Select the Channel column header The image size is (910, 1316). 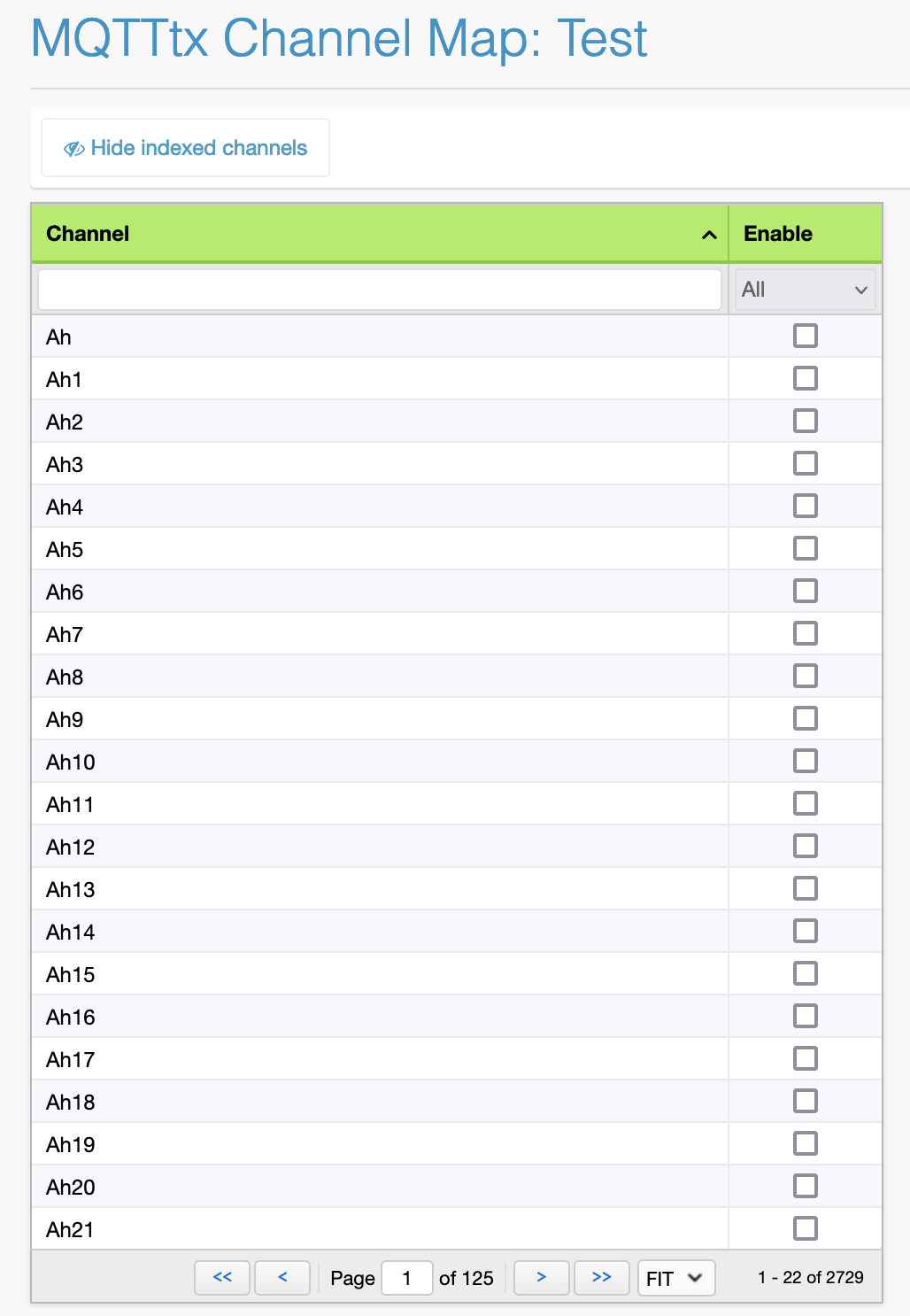point(89,234)
